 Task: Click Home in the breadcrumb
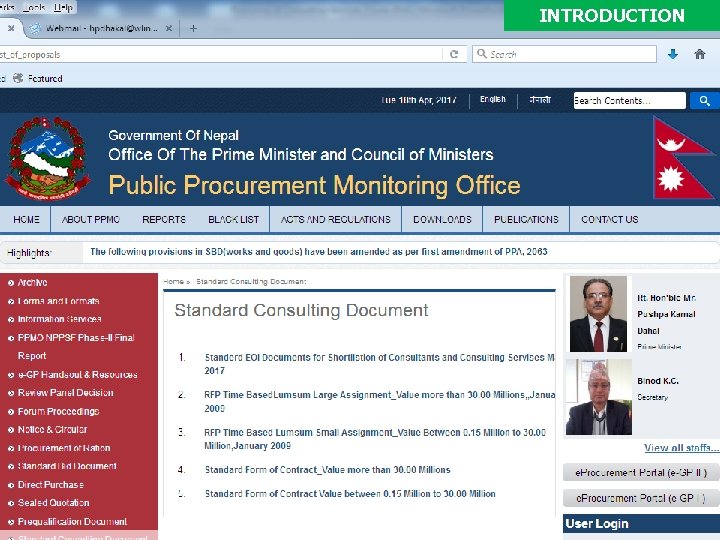coord(173,281)
